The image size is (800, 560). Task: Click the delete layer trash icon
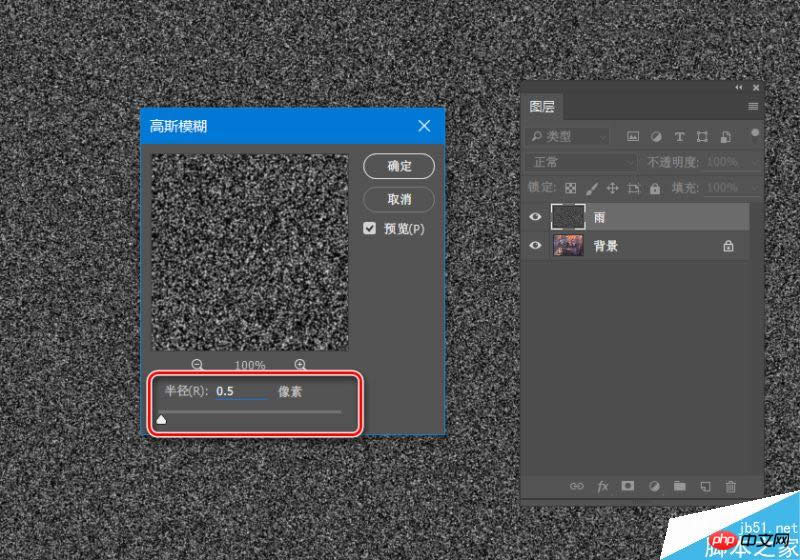pos(731,486)
